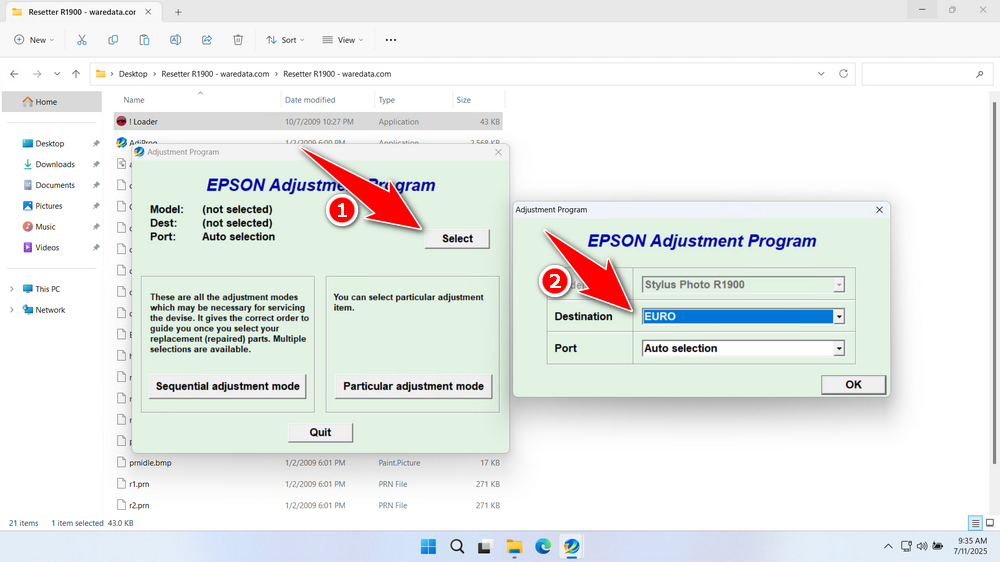Open taskbar Search

[457, 547]
